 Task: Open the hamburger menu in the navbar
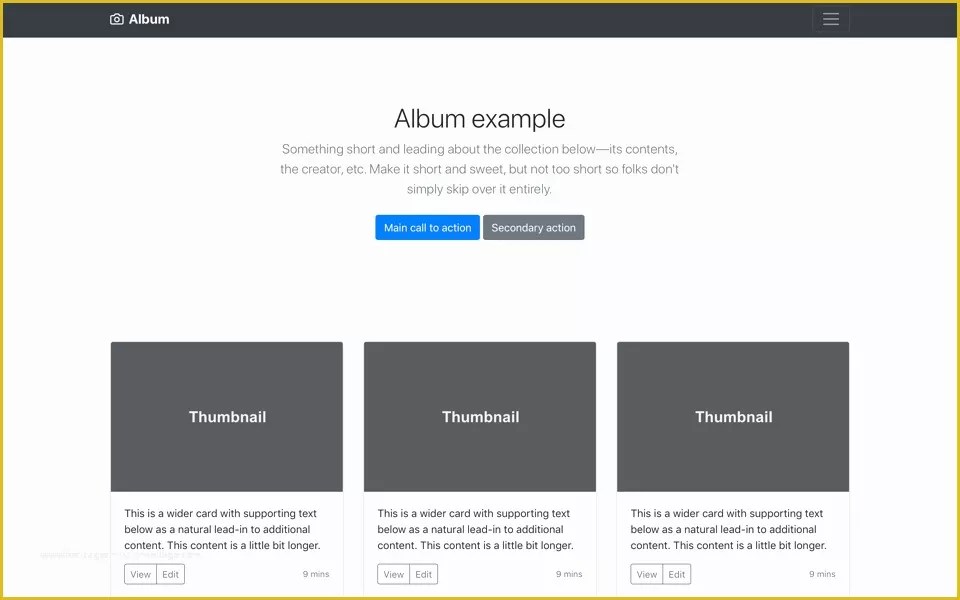coord(831,18)
